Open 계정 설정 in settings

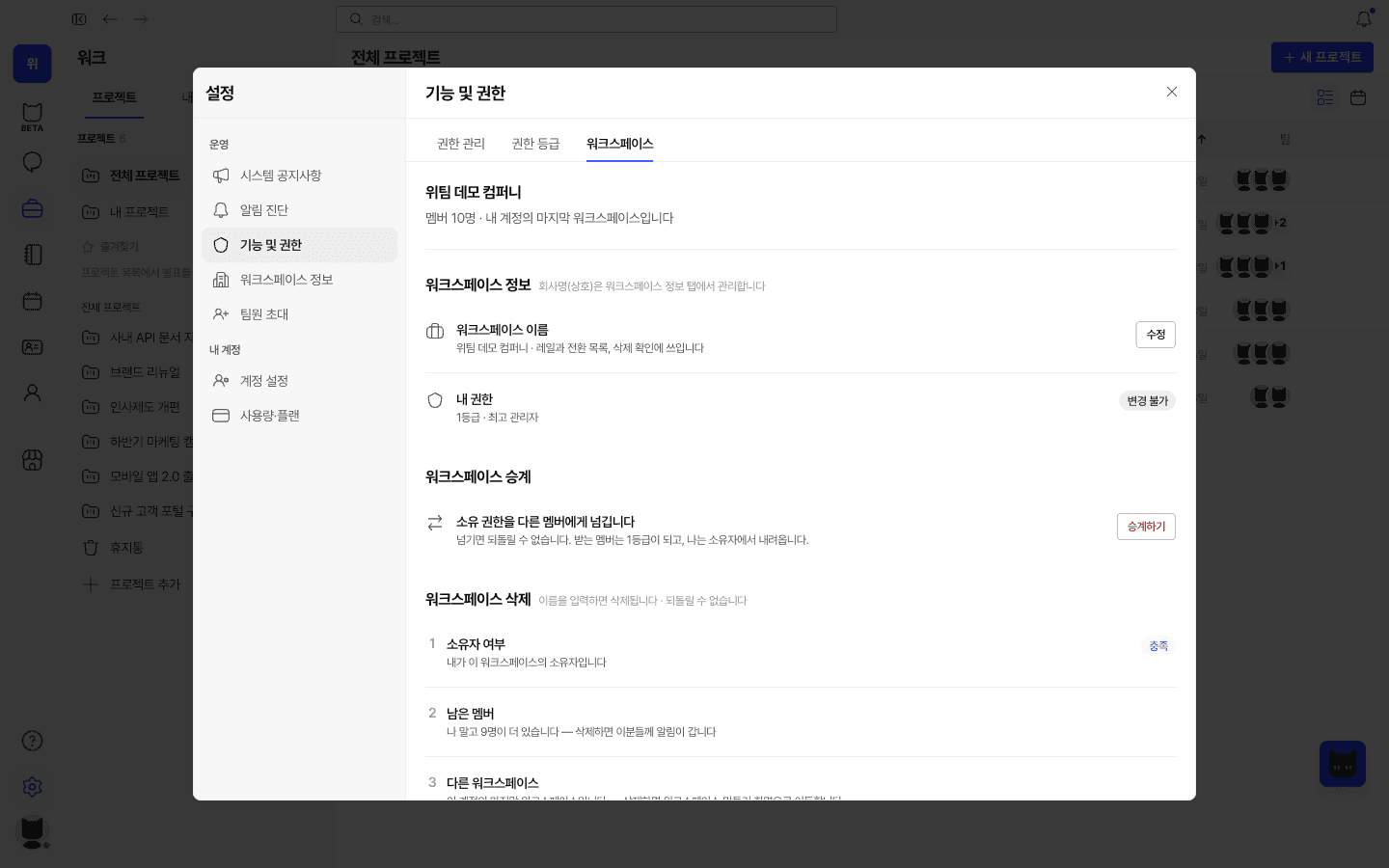299,381
